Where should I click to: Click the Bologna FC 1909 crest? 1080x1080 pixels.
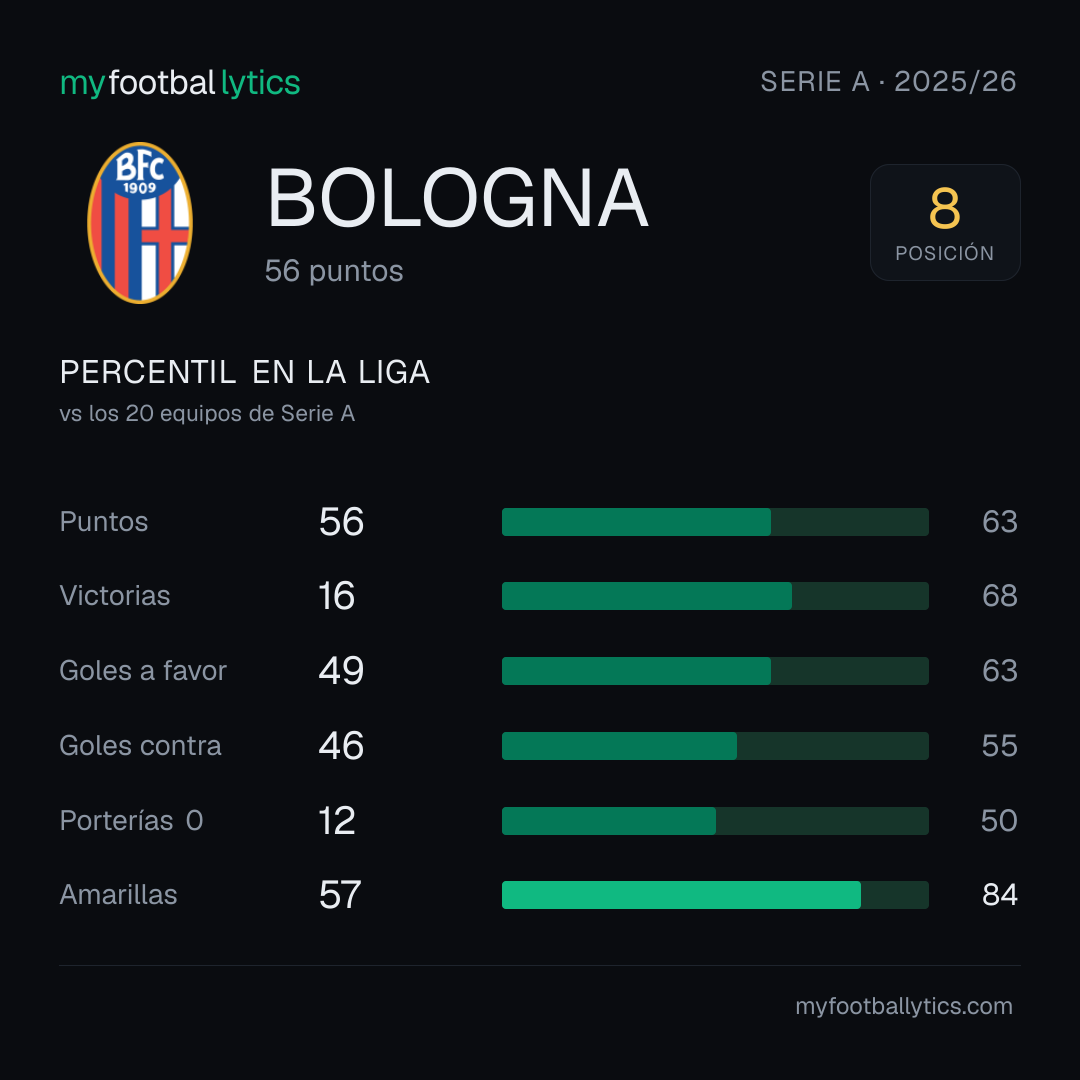click(140, 222)
